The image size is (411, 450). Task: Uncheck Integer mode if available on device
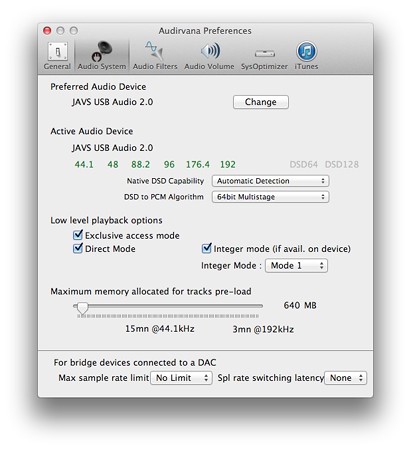coord(206,248)
